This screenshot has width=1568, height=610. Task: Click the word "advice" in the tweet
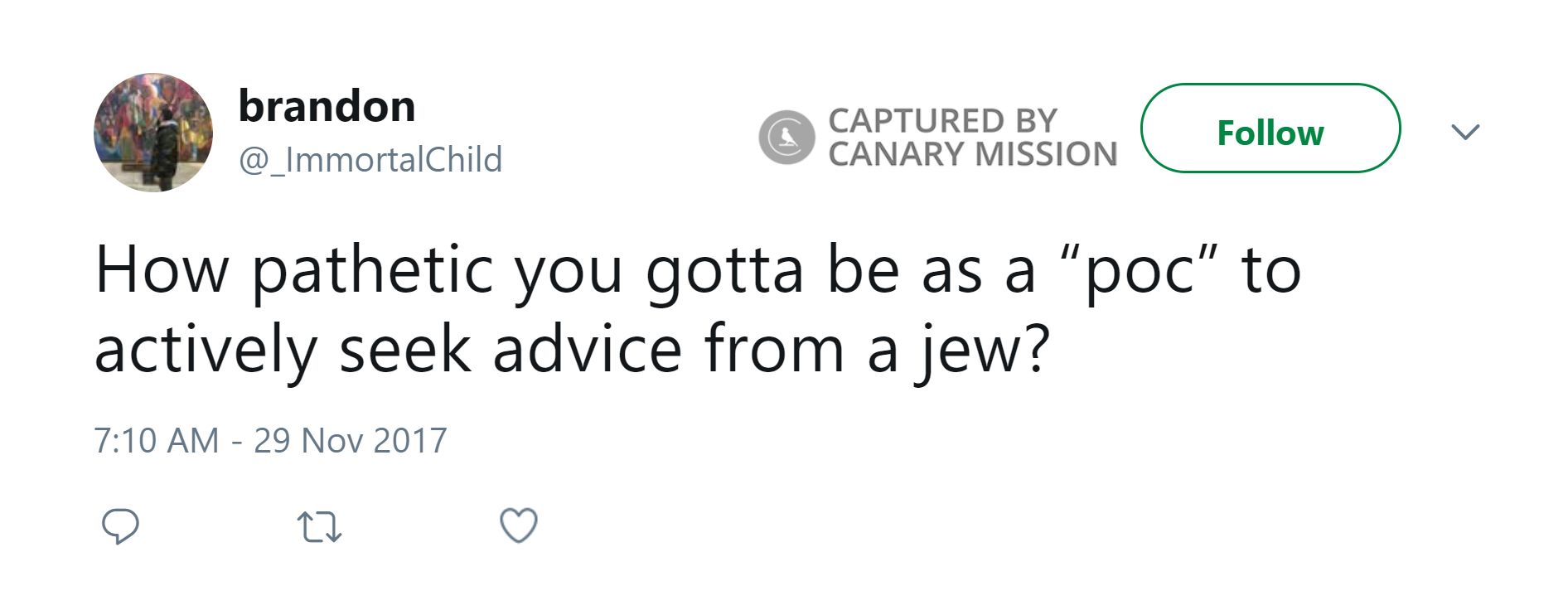click(588, 350)
